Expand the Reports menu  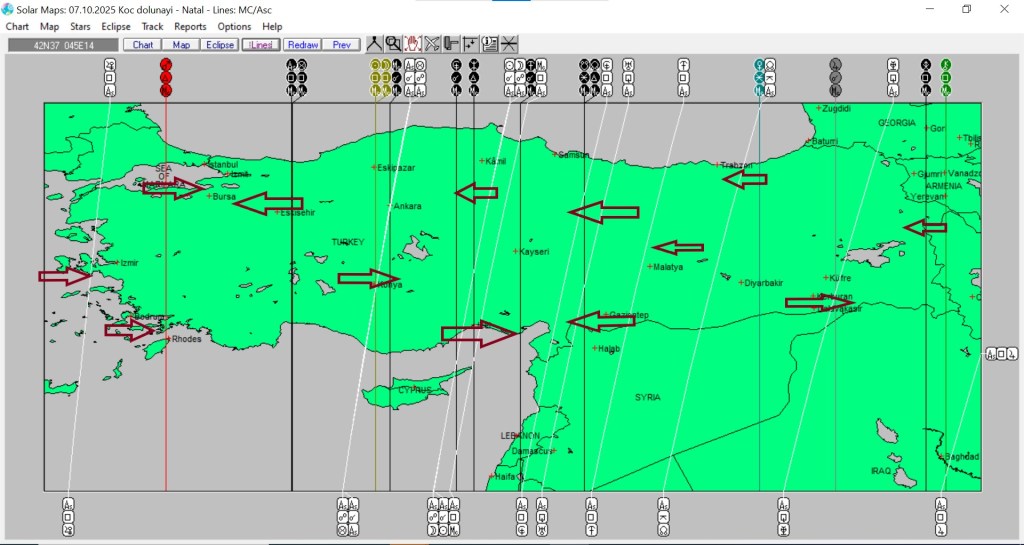click(x=190, y=26)
